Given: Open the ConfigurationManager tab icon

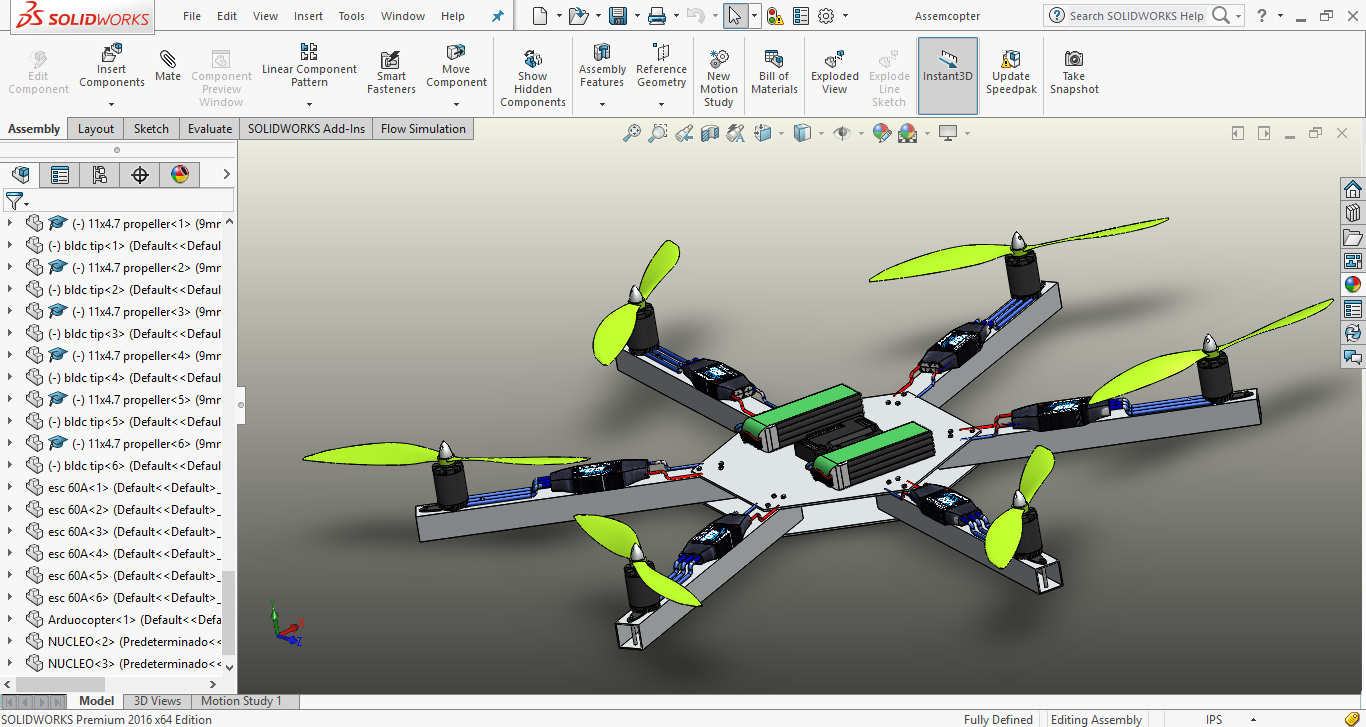Looking at the screenshot, I should point(100,175).
